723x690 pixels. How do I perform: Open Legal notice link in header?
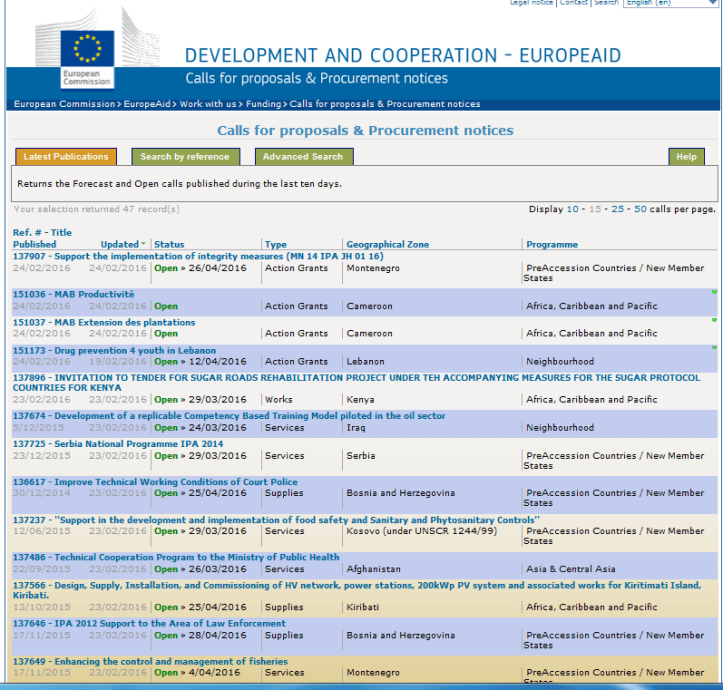531,3
